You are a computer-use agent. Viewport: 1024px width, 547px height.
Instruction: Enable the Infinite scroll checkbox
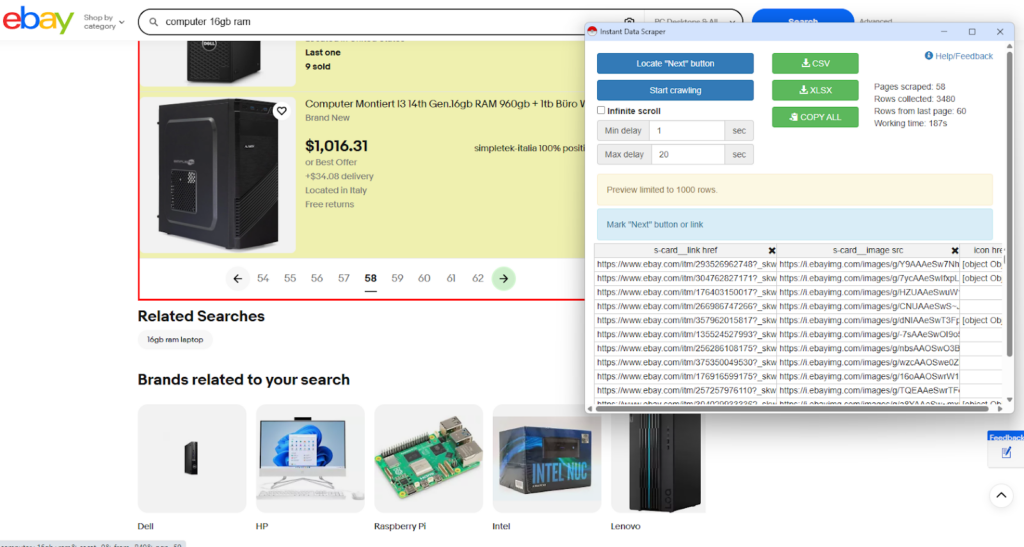tap(601, 110)
